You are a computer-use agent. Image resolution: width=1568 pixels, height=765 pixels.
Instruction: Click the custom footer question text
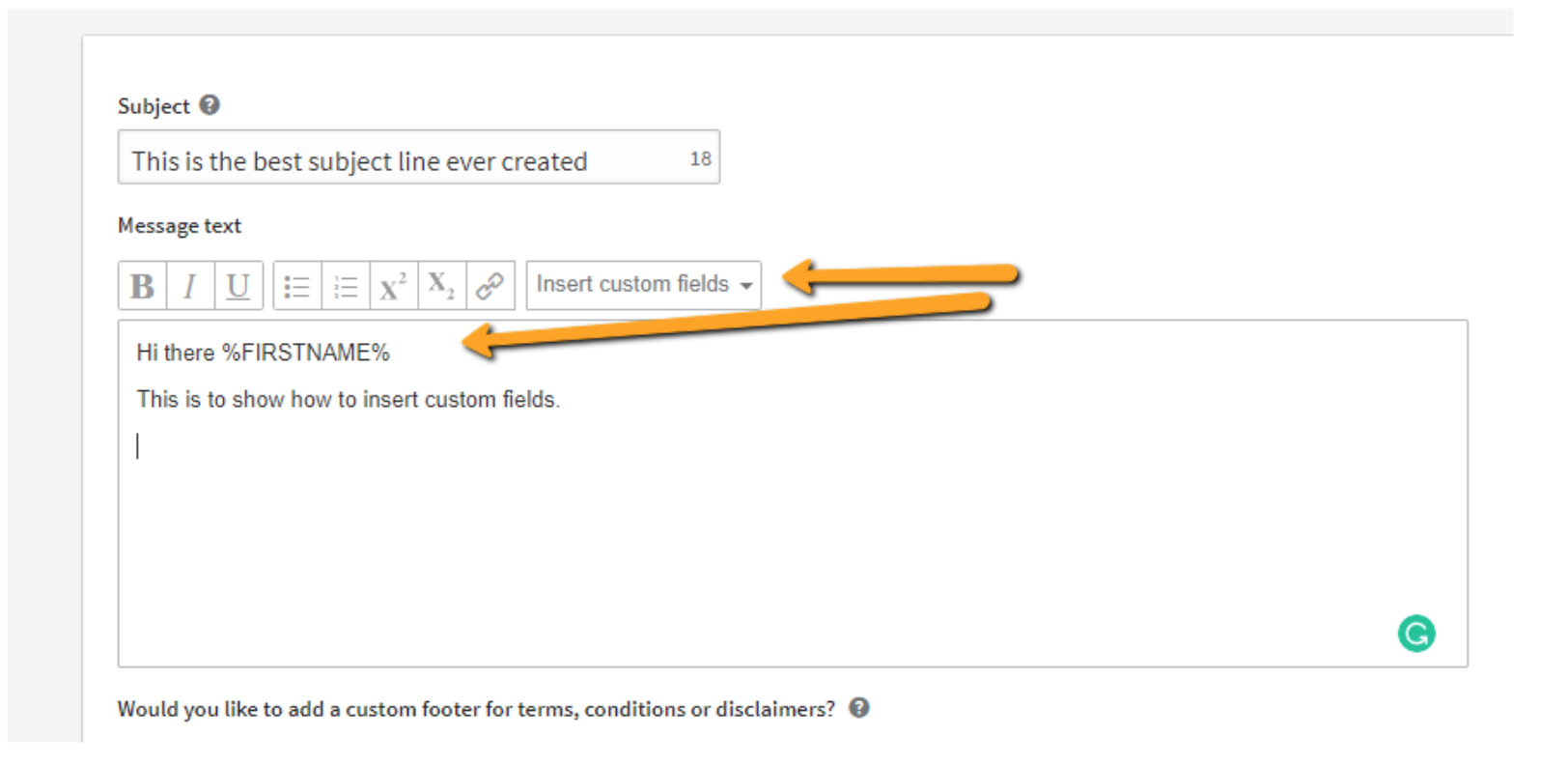[x=476, y=709]
